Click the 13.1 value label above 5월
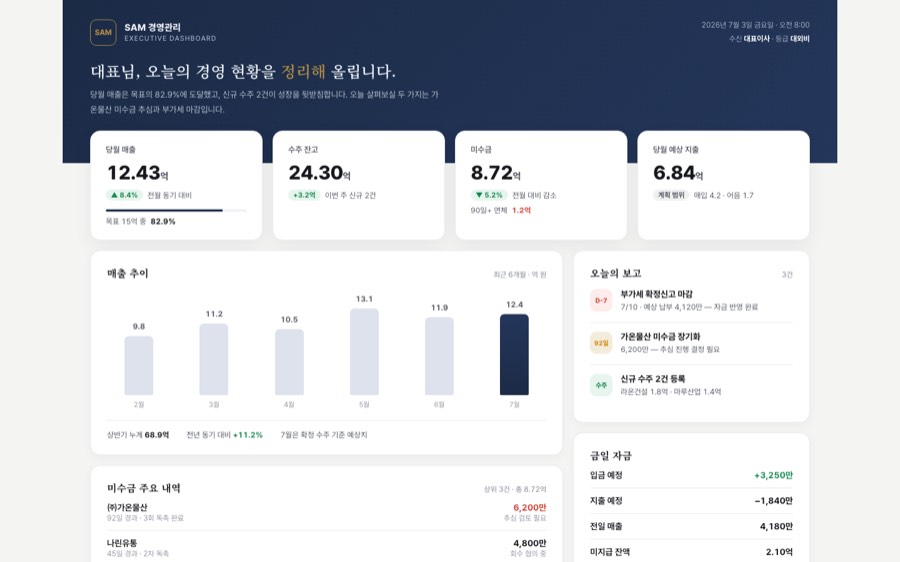This screenshot has width=900, height=562. pyautogui.click(x=364, y=299)
